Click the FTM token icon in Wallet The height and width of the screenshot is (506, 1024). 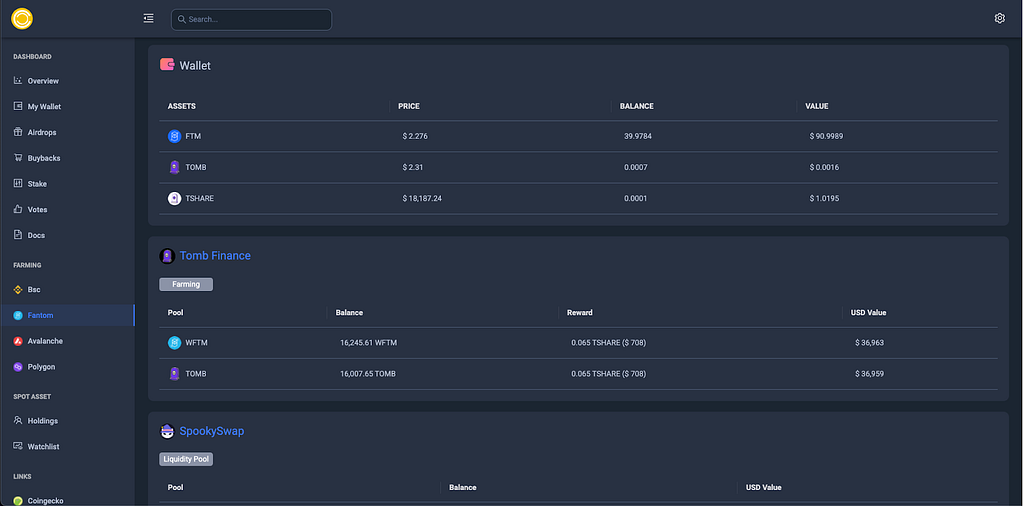[174, 136]
